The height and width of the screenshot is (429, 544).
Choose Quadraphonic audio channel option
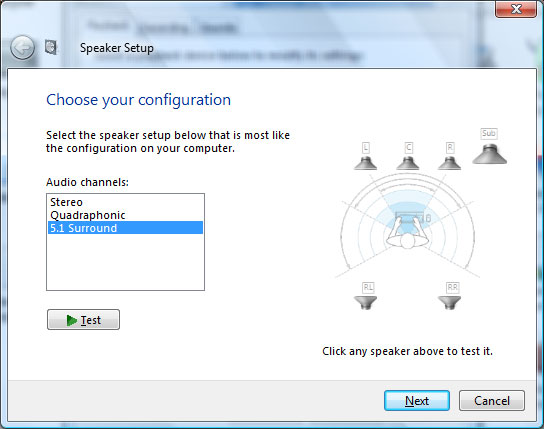click(x=125, y=215)
